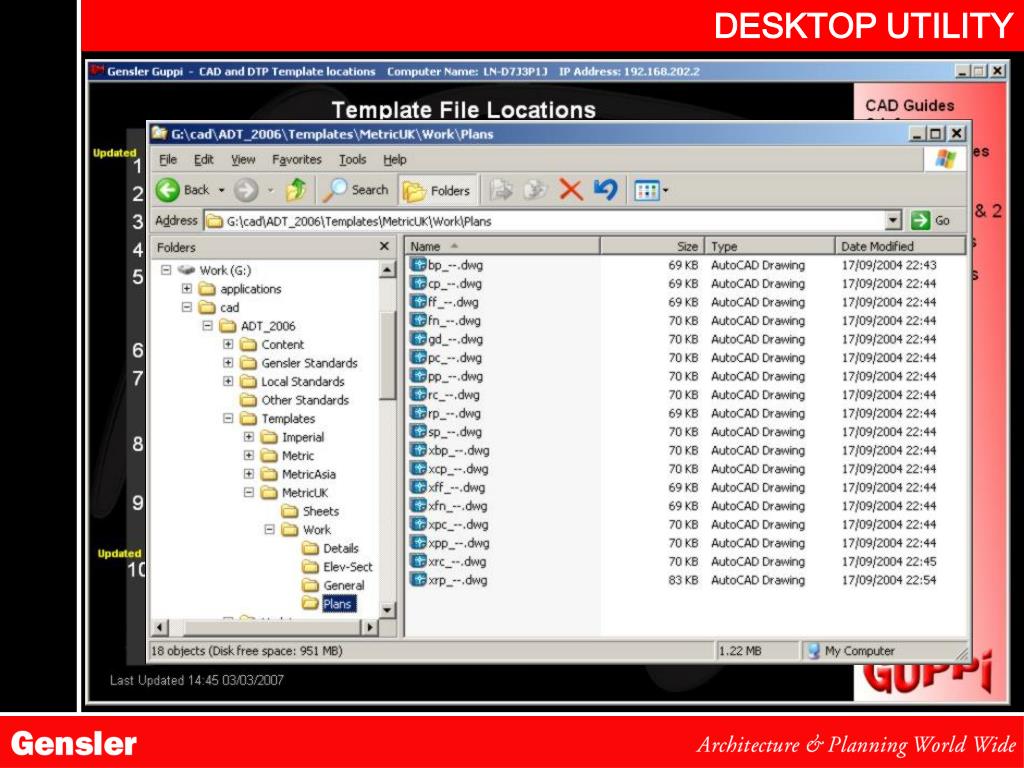Image resolution: width=1024 pixels, height=768 pixels.
Task: Select the pc_--.dwg file icon
Action: 418,357
